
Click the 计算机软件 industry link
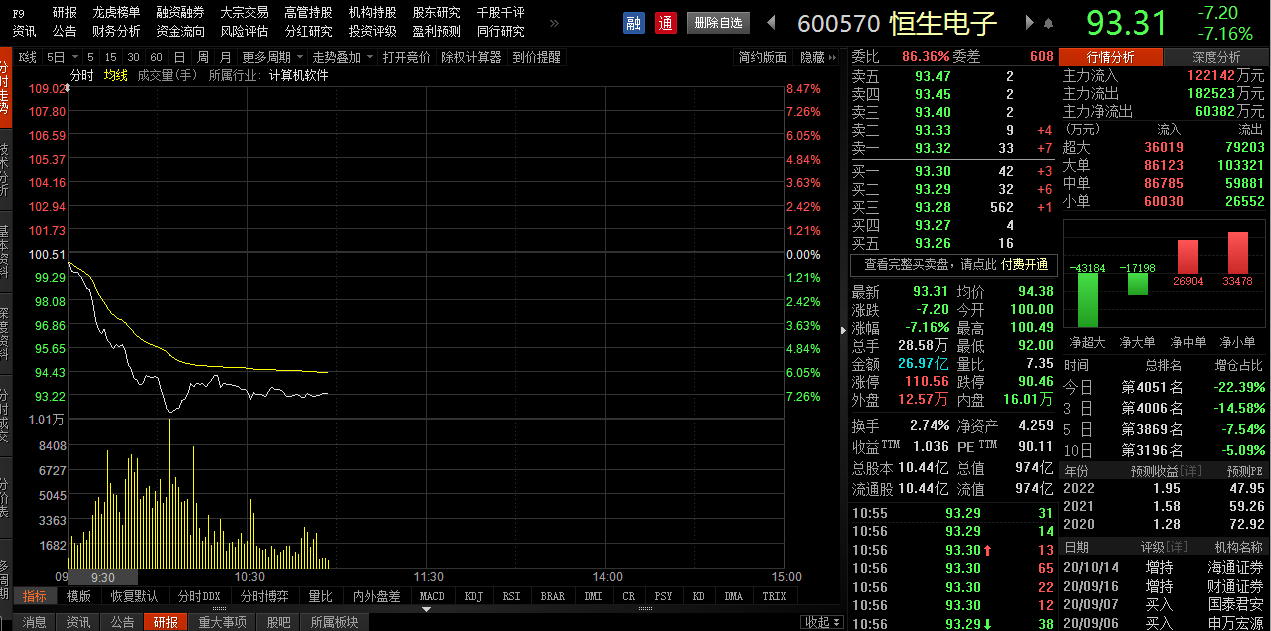298,75
